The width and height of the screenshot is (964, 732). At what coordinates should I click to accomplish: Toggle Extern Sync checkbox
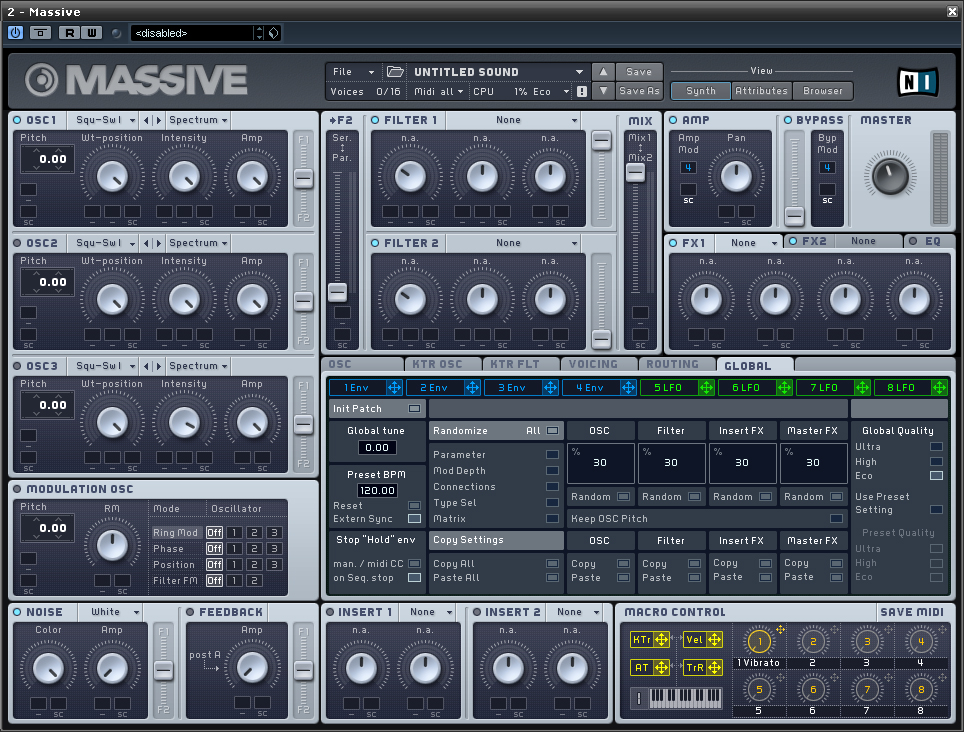pyautogui.click(x=414, y=519)
